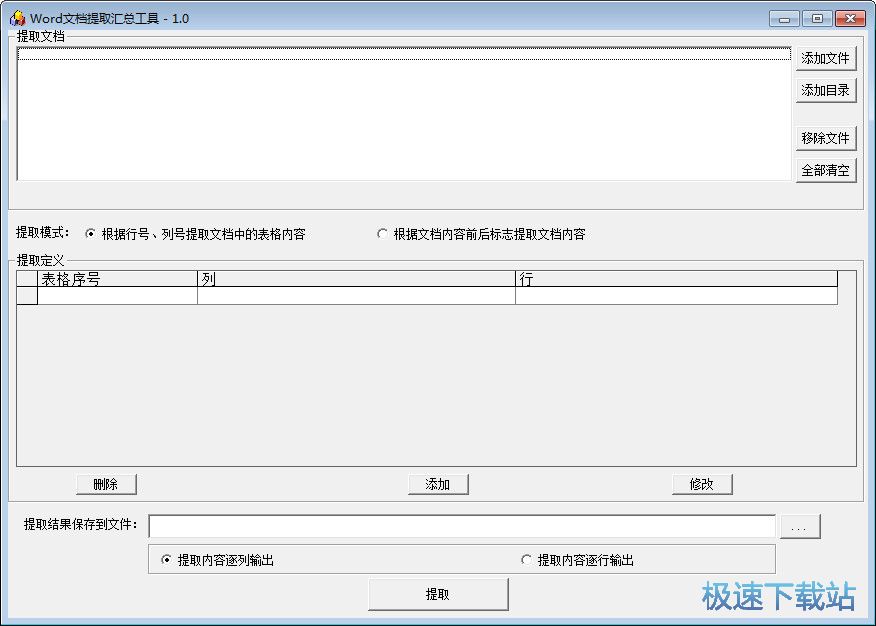
Task: Click the 行 column header
Action: click(676, 279)
